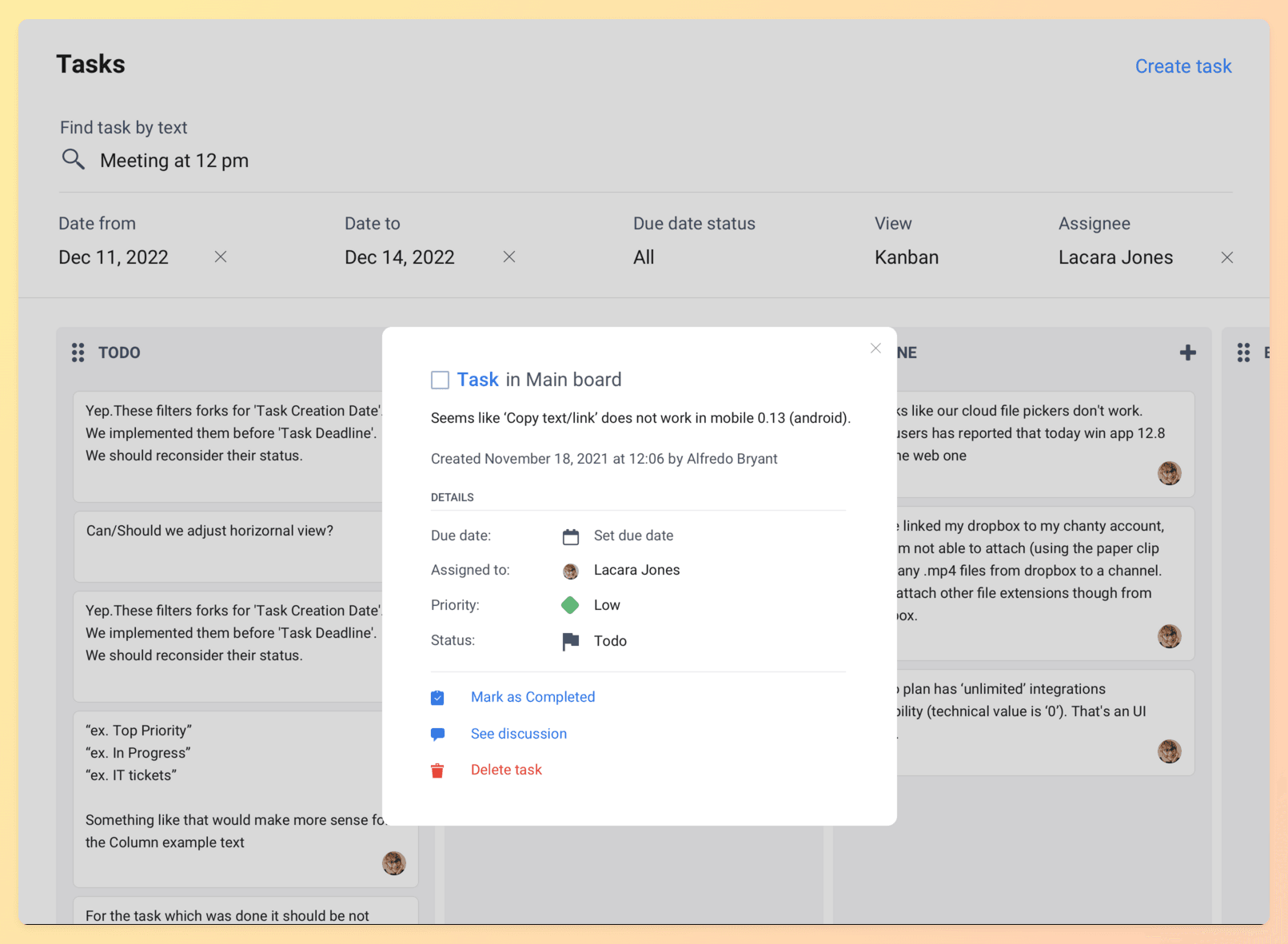Click the search magnifier icon

[73, 160]
